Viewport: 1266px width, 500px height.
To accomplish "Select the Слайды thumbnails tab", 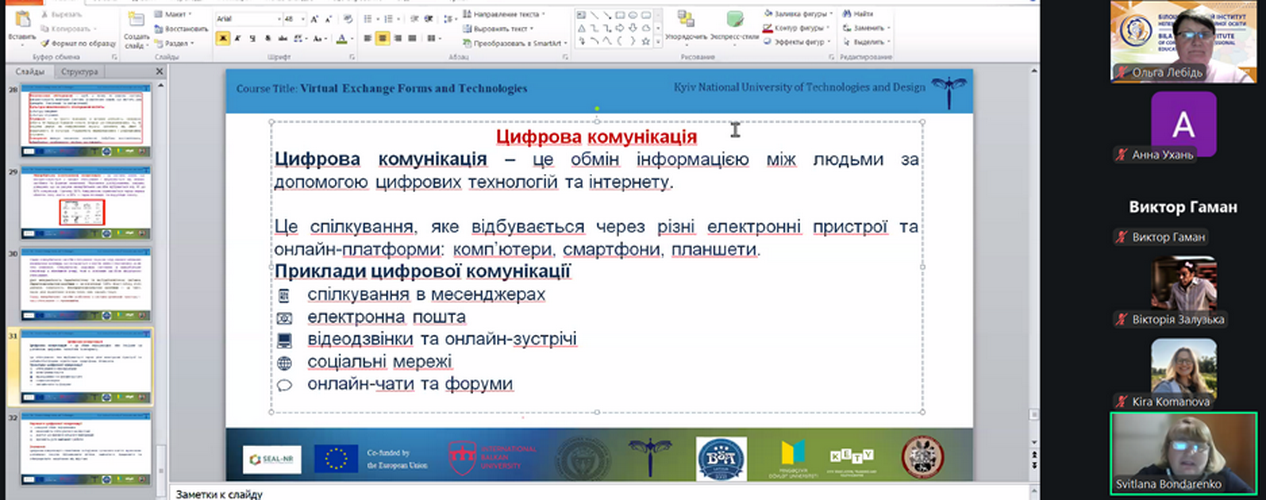I will 30,72.
